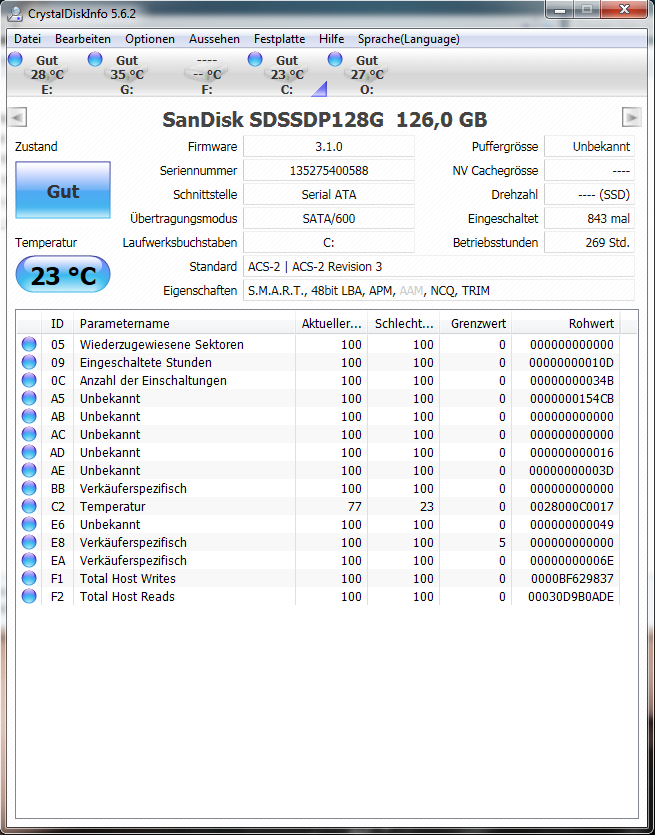Select the Eingeschaltete Stunden row
The width and height of the screenshot is (655, 835).
(318, 362)
